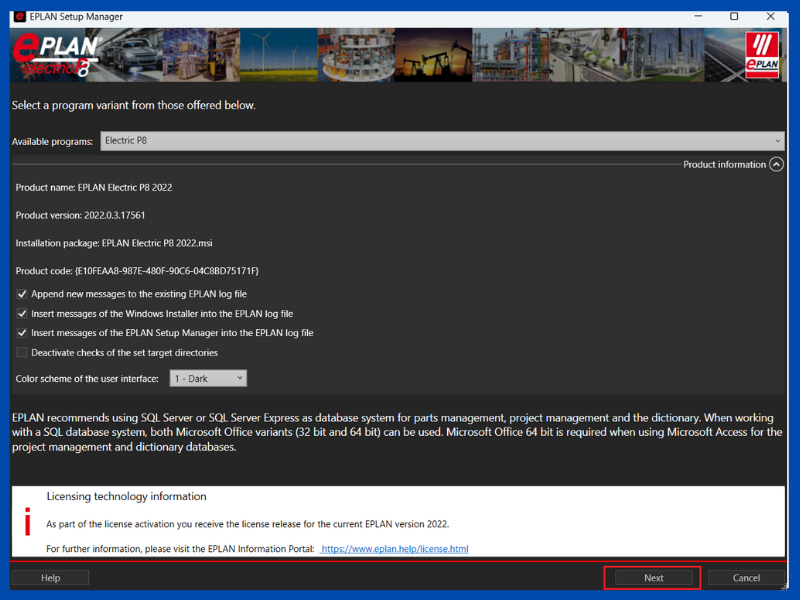This screenshot has width=800, height=600.
Task: Close the EPLAN Setup Manager window
Action: tap(771, 16)
